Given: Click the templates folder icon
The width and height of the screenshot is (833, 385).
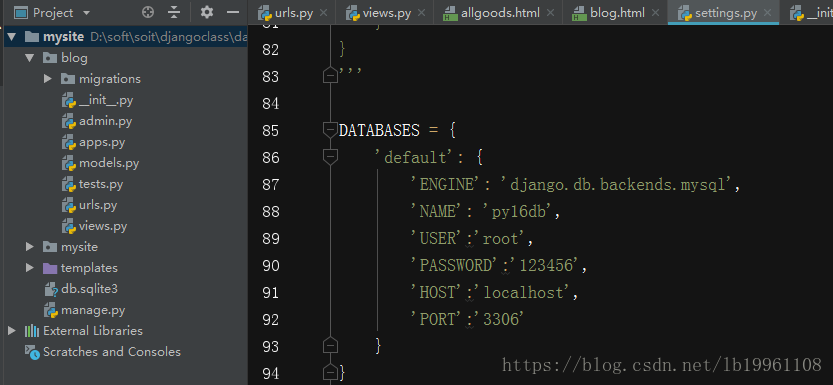Looking at the screenshot, I should (x=49, y=268).
